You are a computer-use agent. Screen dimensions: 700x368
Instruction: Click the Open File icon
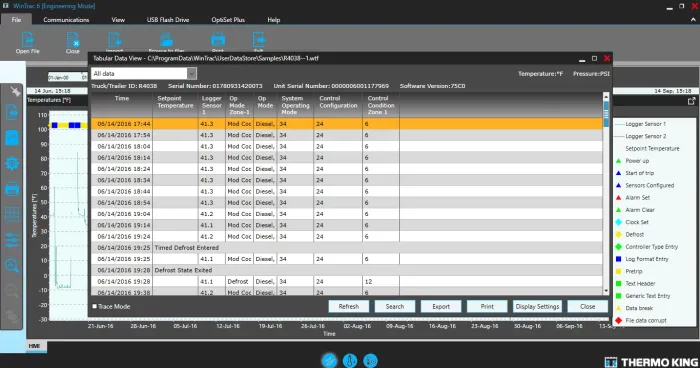point(28,40)
